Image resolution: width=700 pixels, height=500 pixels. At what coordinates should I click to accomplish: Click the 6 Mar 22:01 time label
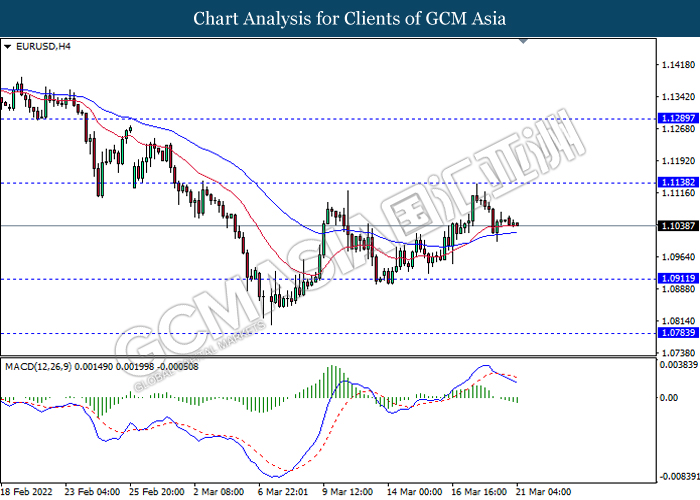point(283,492)
